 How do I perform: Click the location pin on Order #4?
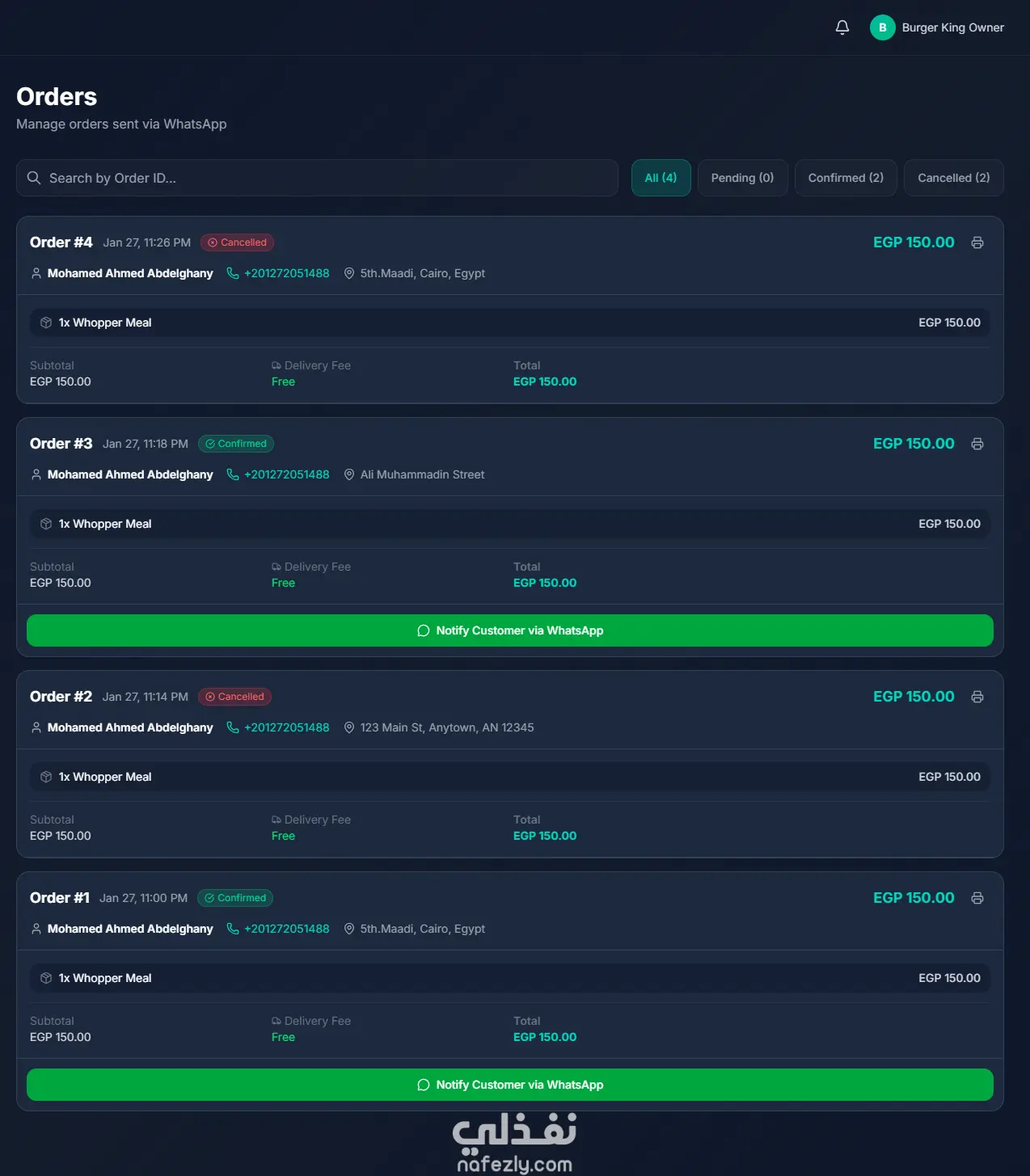349,273
